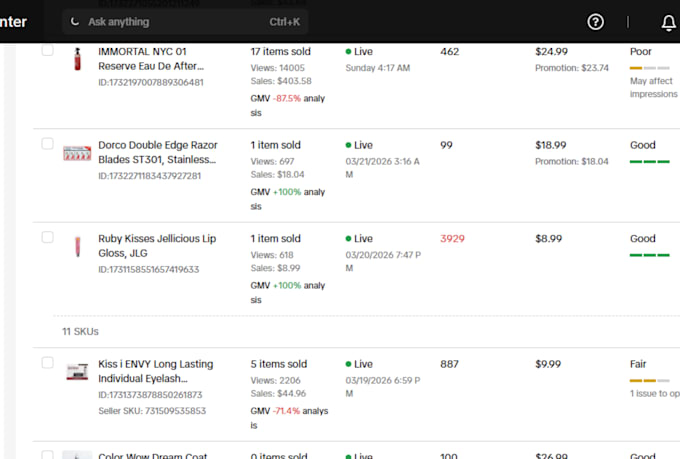Click the Dorco Good quality rating

coord(643,145)
